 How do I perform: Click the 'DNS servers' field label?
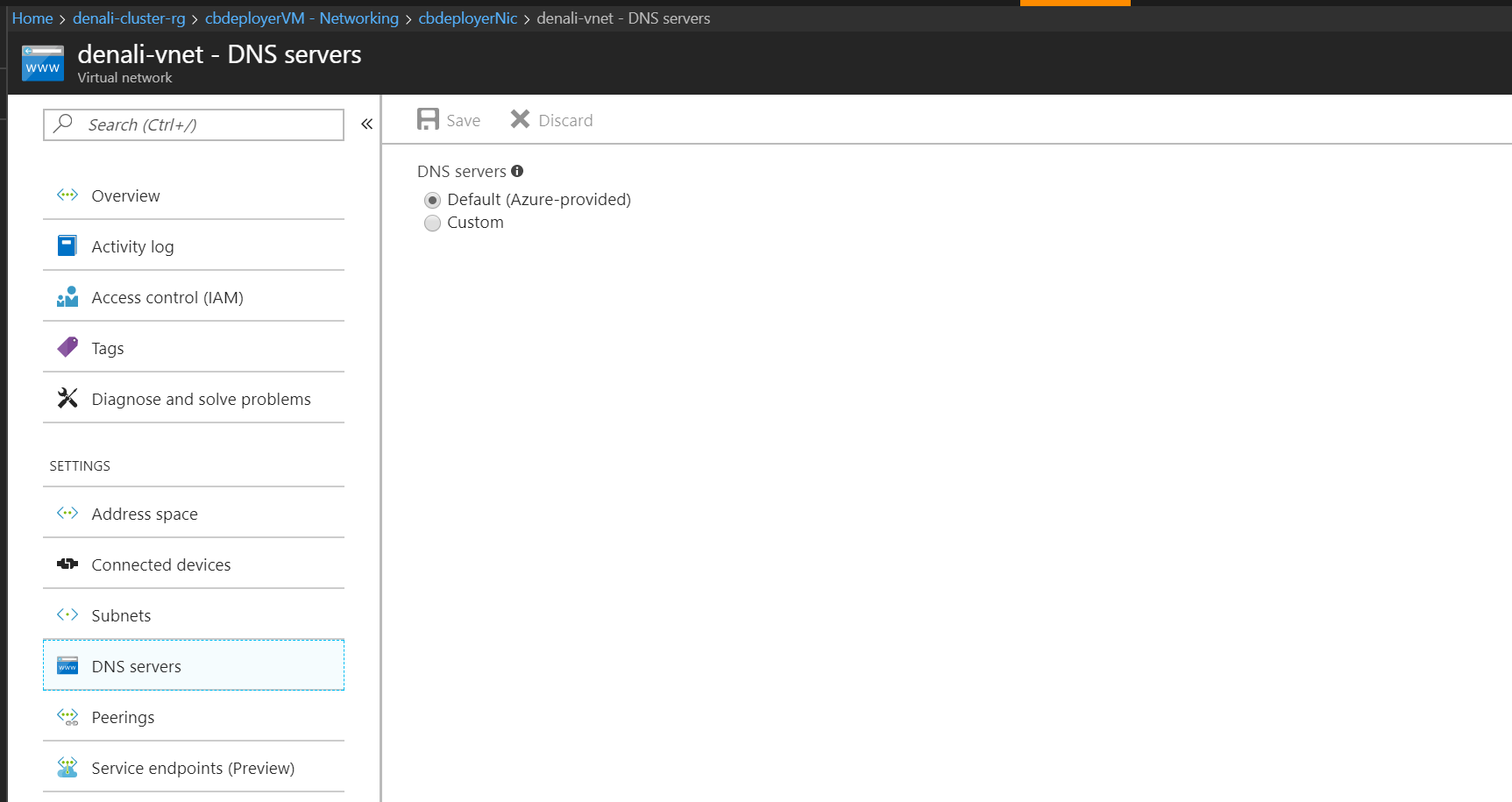[x=462, y=171]
